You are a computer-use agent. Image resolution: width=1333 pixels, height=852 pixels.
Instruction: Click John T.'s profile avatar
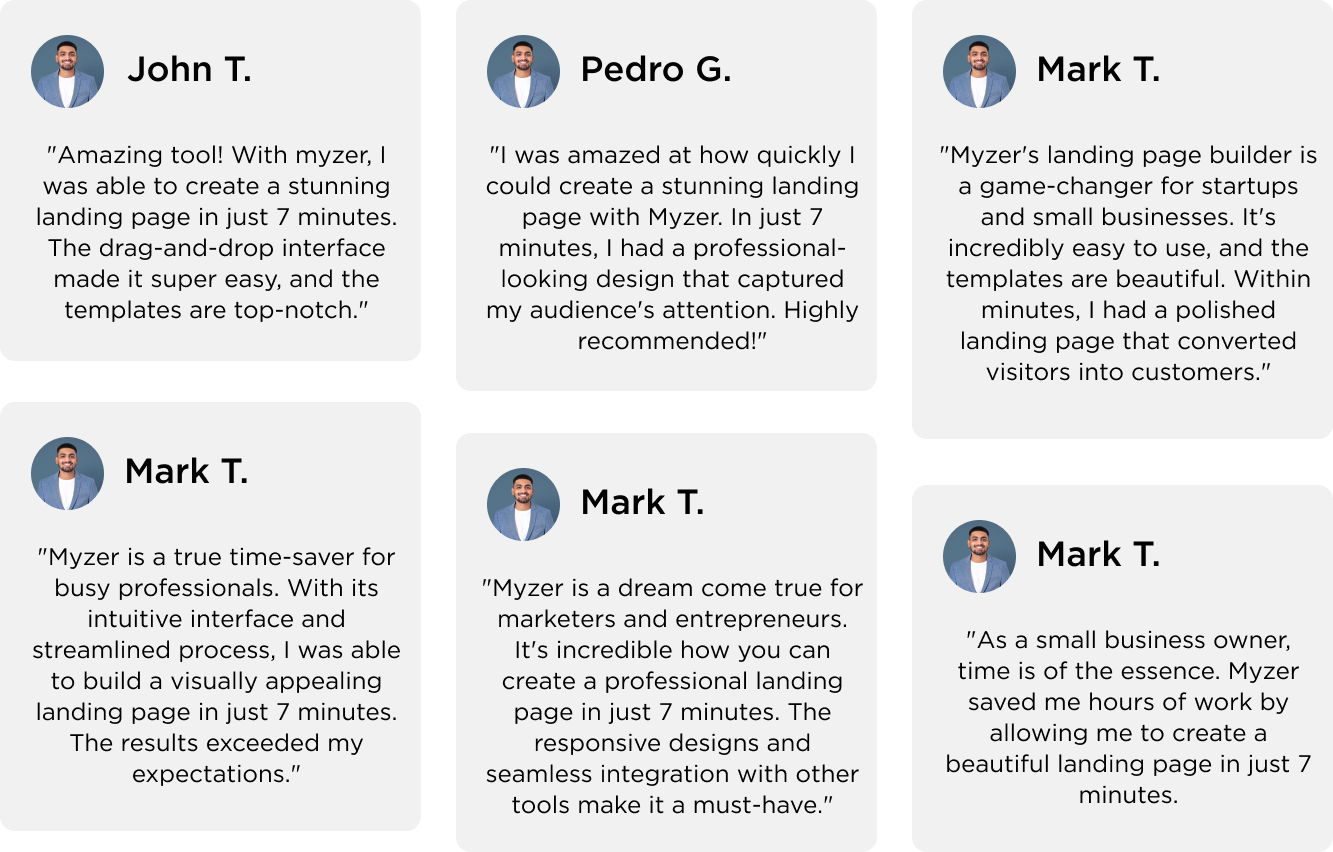[67, 72]
